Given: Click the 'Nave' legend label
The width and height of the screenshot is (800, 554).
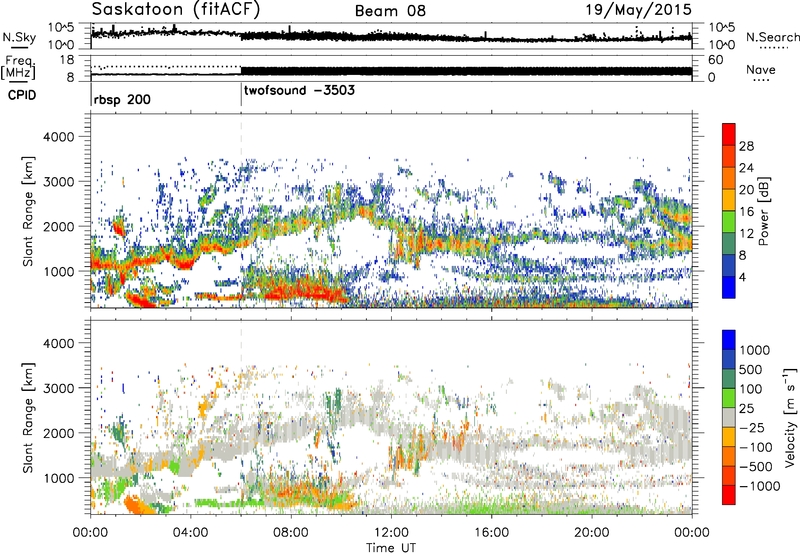Looking at the screenshot, I should click(761, 70).
